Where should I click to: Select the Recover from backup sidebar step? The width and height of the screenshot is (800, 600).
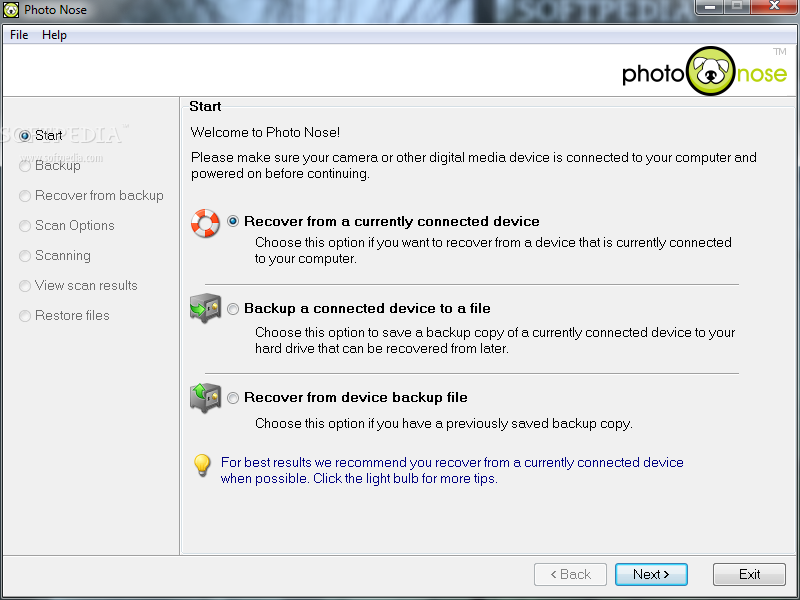[x=91, y=196]
